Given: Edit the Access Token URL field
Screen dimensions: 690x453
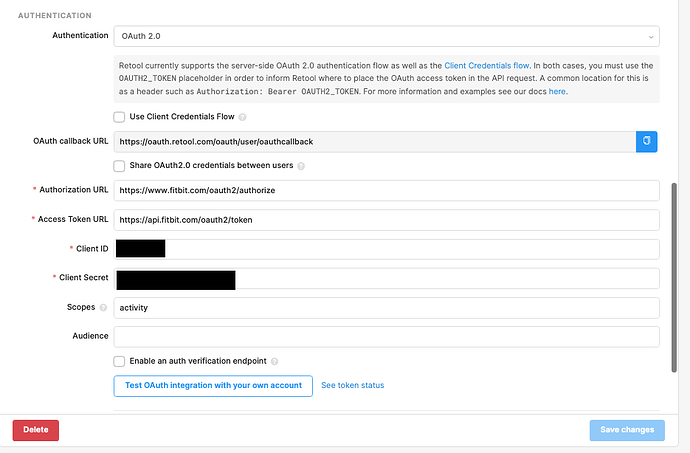Looking at the screenshot, I should pos(386,220).
